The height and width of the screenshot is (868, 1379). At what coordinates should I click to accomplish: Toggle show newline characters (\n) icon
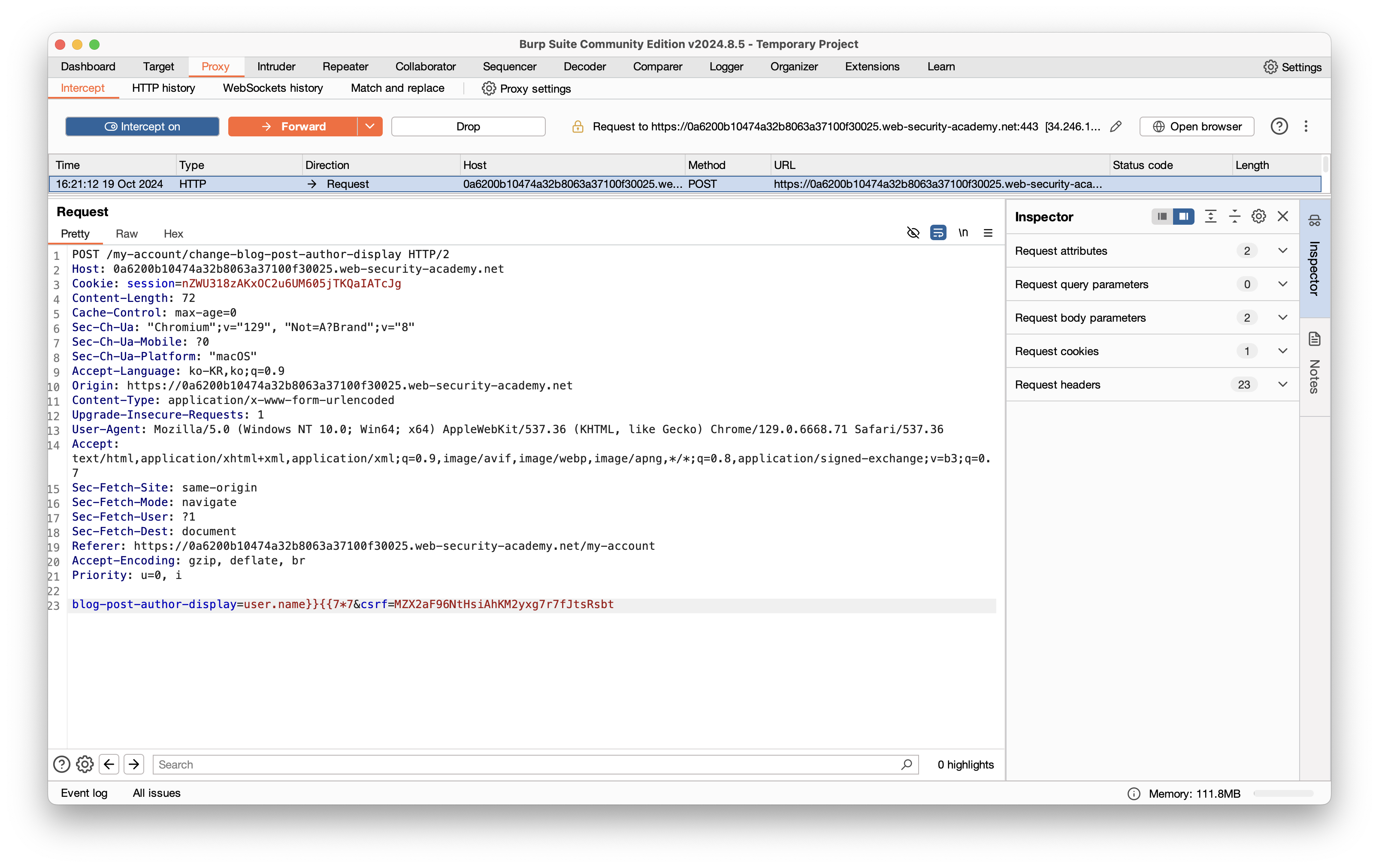point(963,233)
